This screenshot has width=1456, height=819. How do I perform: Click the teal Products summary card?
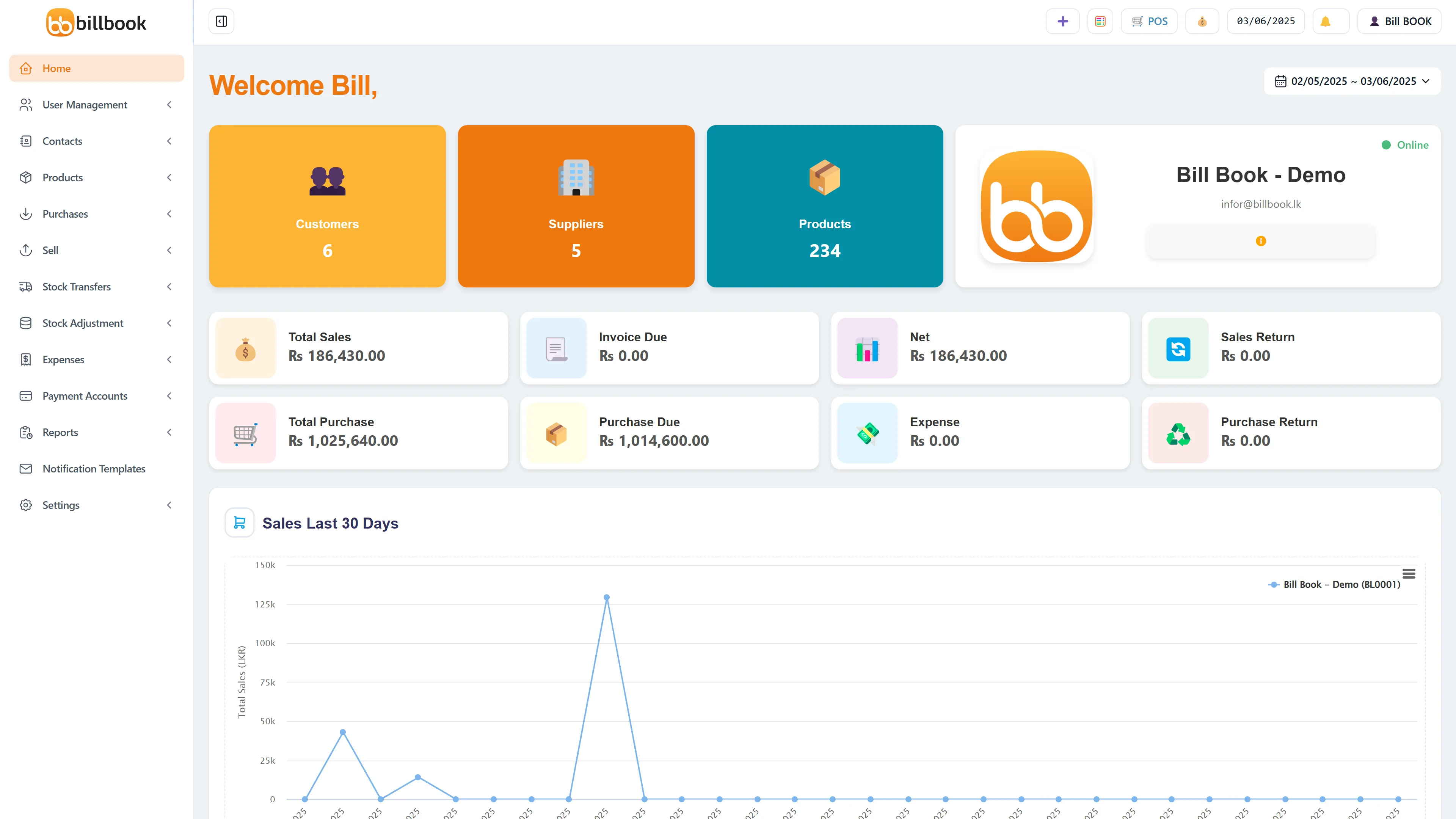point(825,206)
